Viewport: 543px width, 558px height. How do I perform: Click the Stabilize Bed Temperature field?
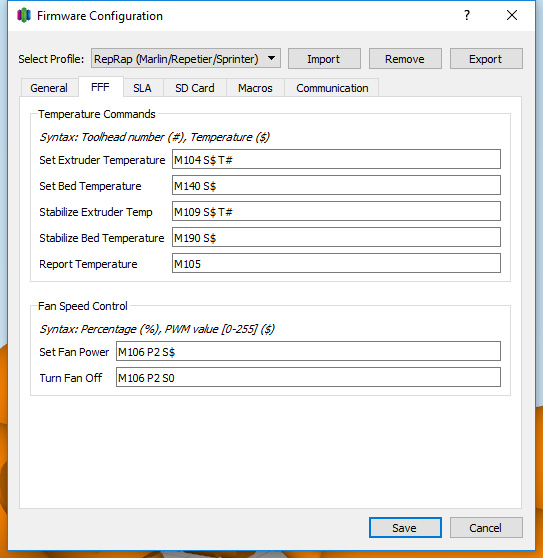[336, 237]
